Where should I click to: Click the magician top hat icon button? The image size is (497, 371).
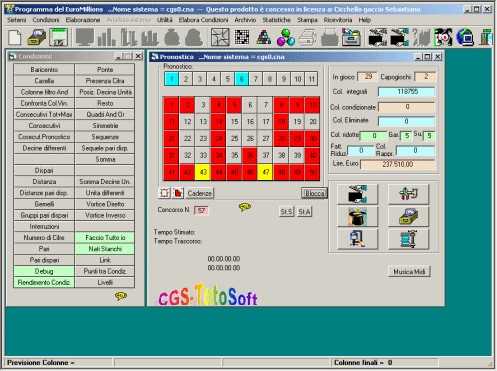point(358,216)
